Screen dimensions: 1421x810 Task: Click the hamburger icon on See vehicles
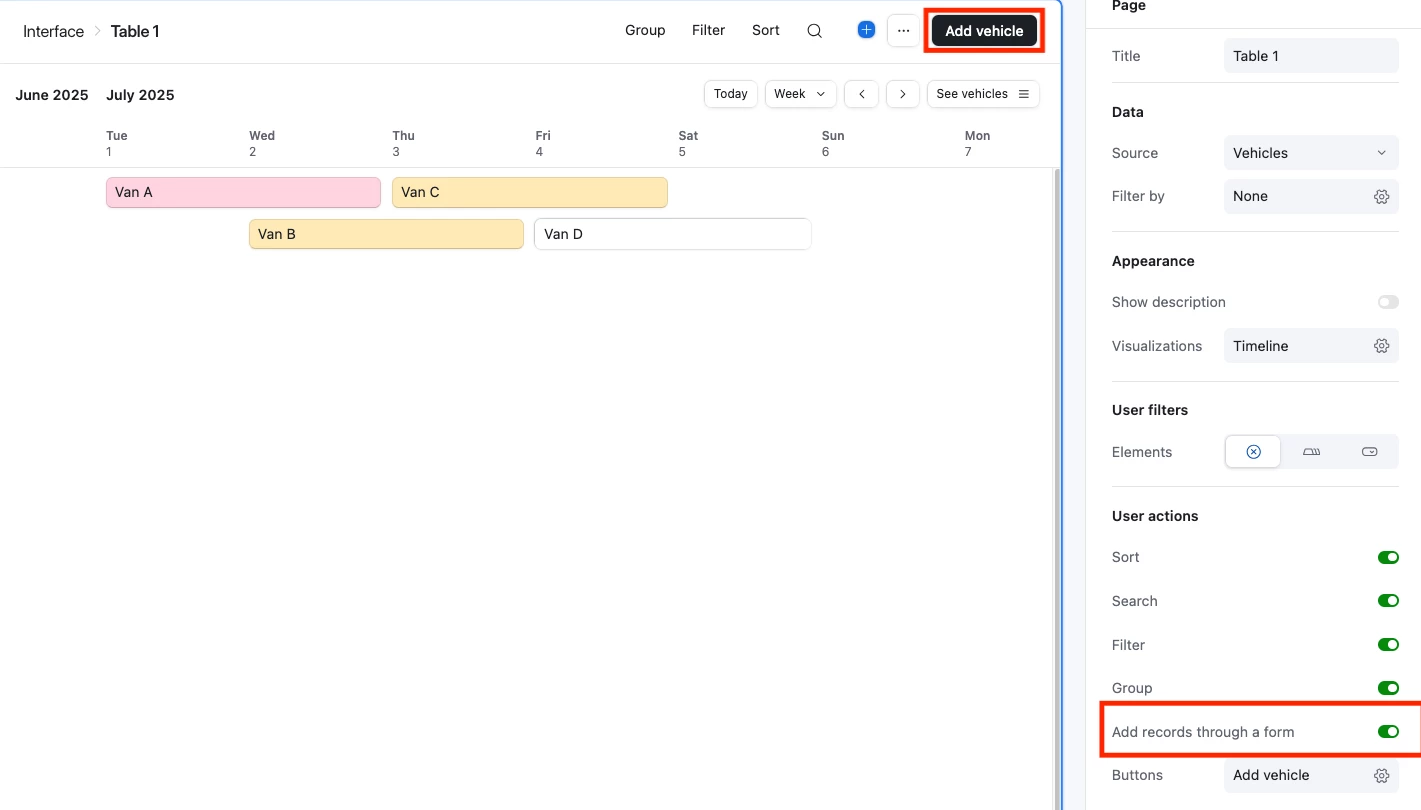coord(1023,94)
